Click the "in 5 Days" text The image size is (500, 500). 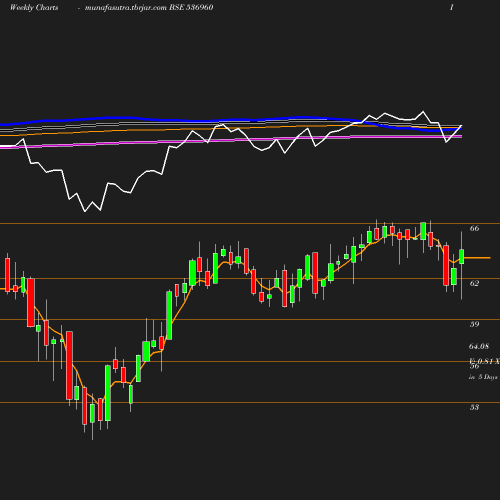pyautogui.click(x=483, y=377)
